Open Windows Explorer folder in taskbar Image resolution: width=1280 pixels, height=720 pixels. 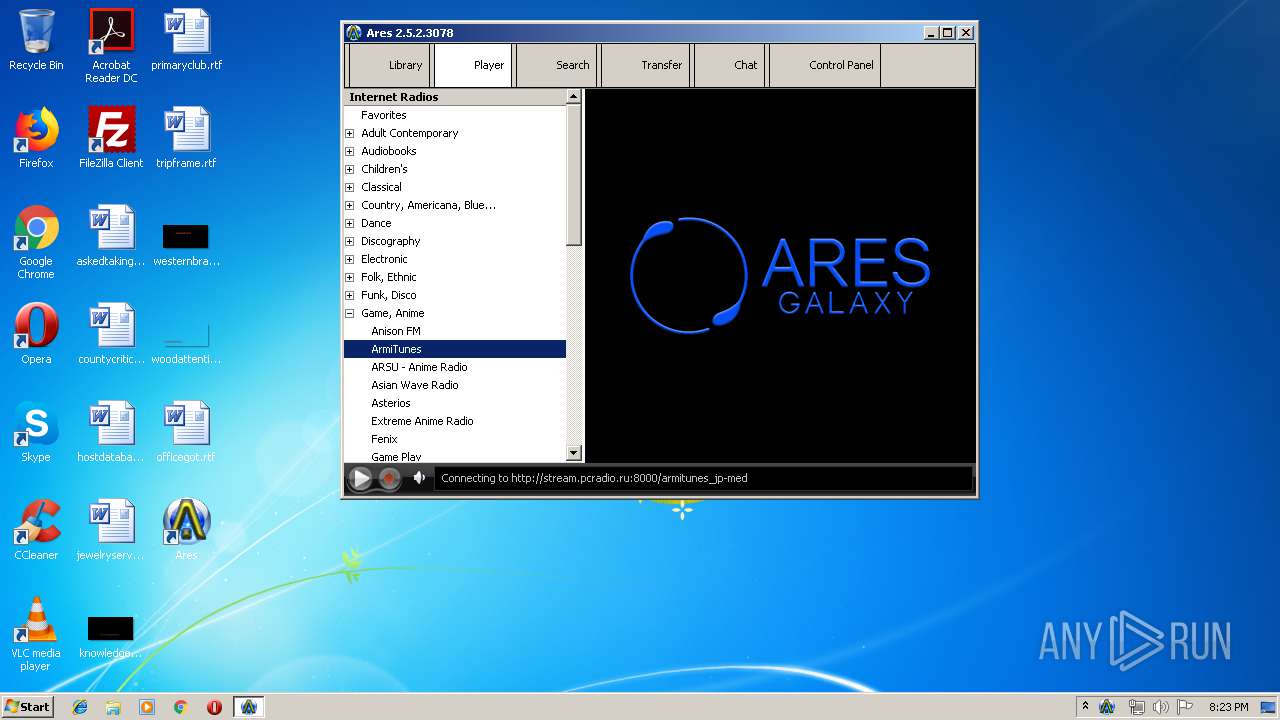(113, 707)
